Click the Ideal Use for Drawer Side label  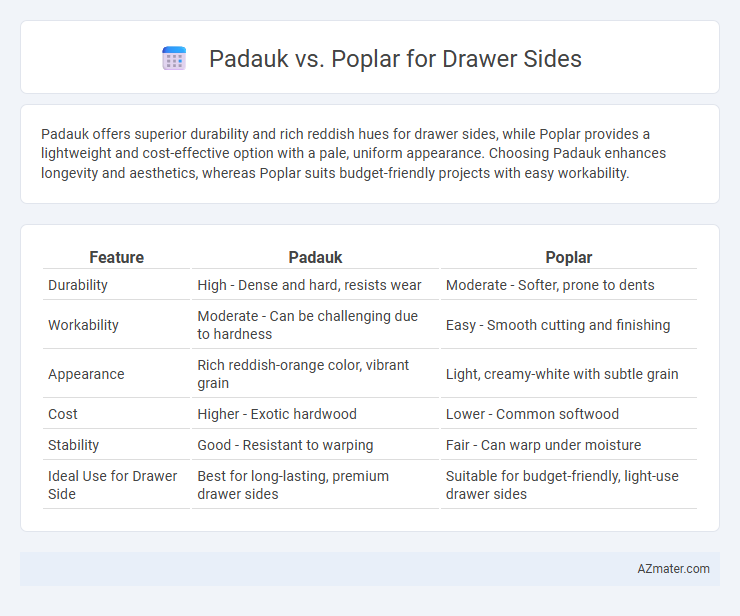[112, 485]
